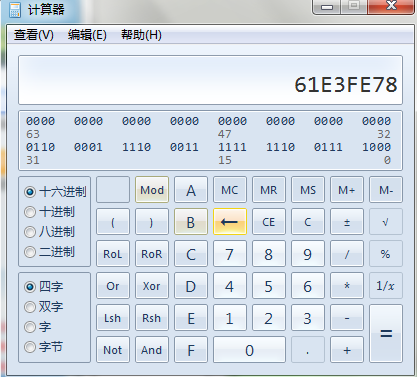Click the decimal point button

(308, 350)
